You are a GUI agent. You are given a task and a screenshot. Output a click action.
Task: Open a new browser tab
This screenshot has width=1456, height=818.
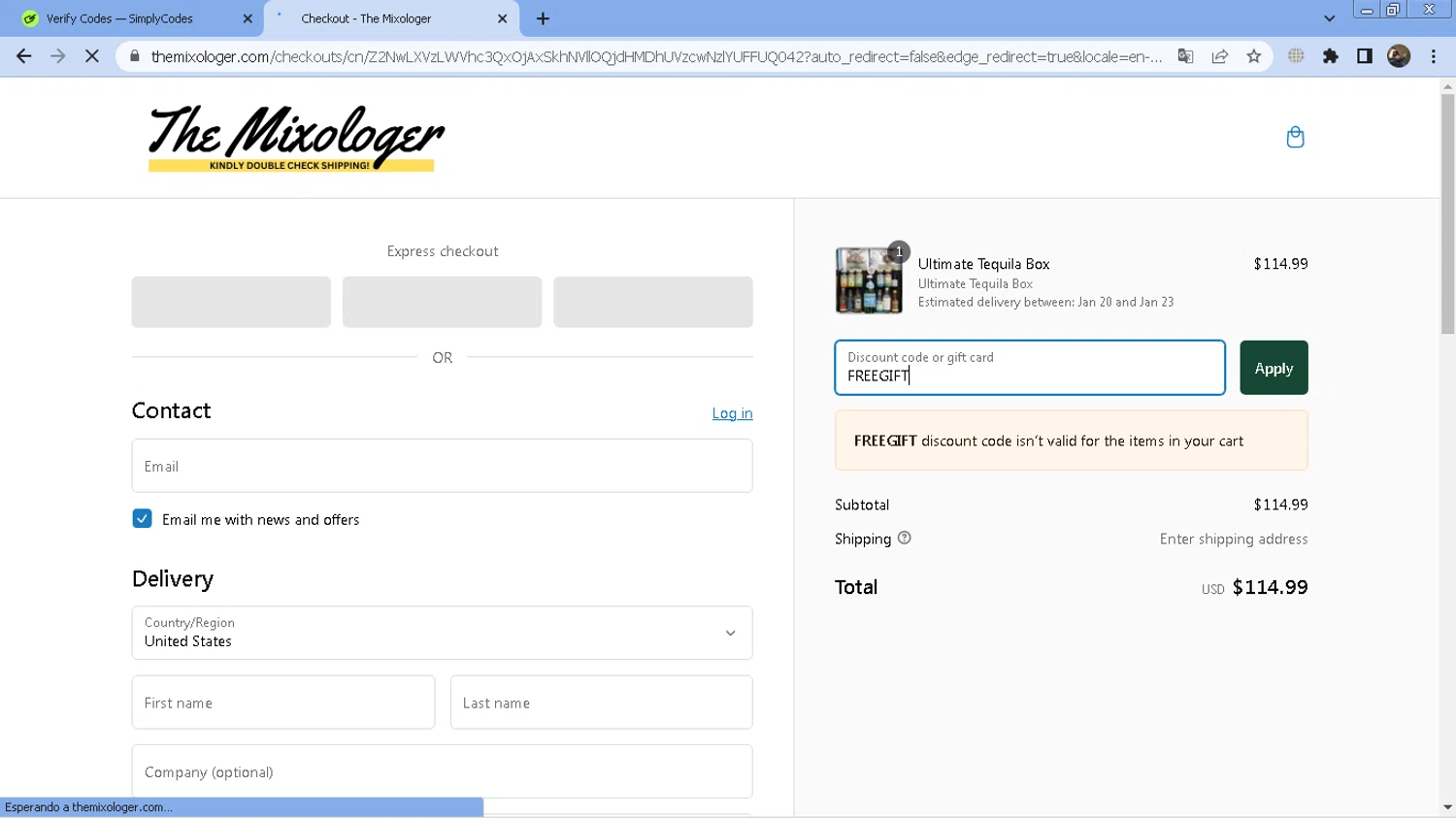[543, 18]
